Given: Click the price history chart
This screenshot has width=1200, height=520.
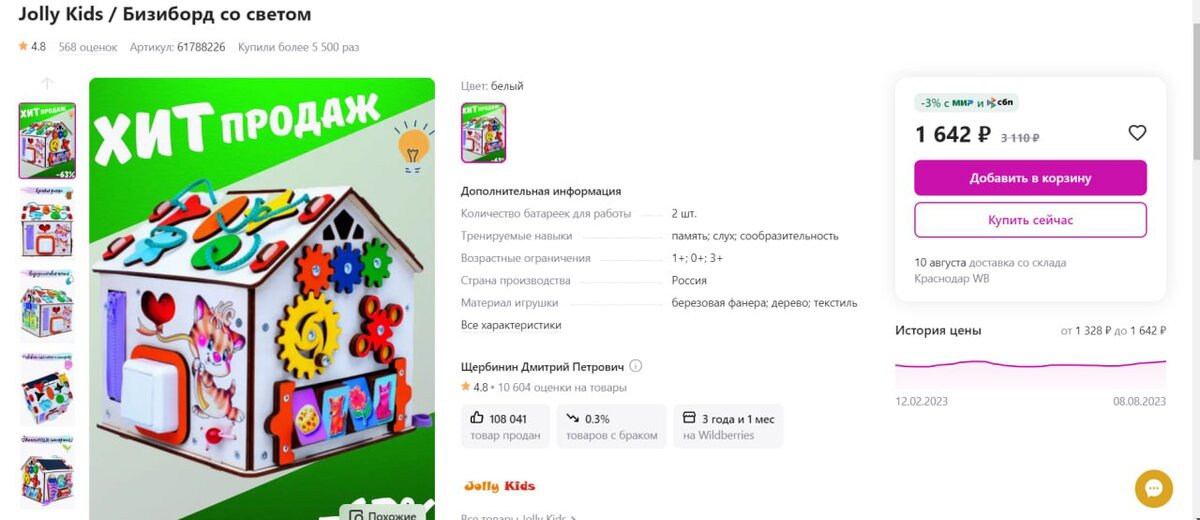Looking at the screenshot, I should 1030,370.
